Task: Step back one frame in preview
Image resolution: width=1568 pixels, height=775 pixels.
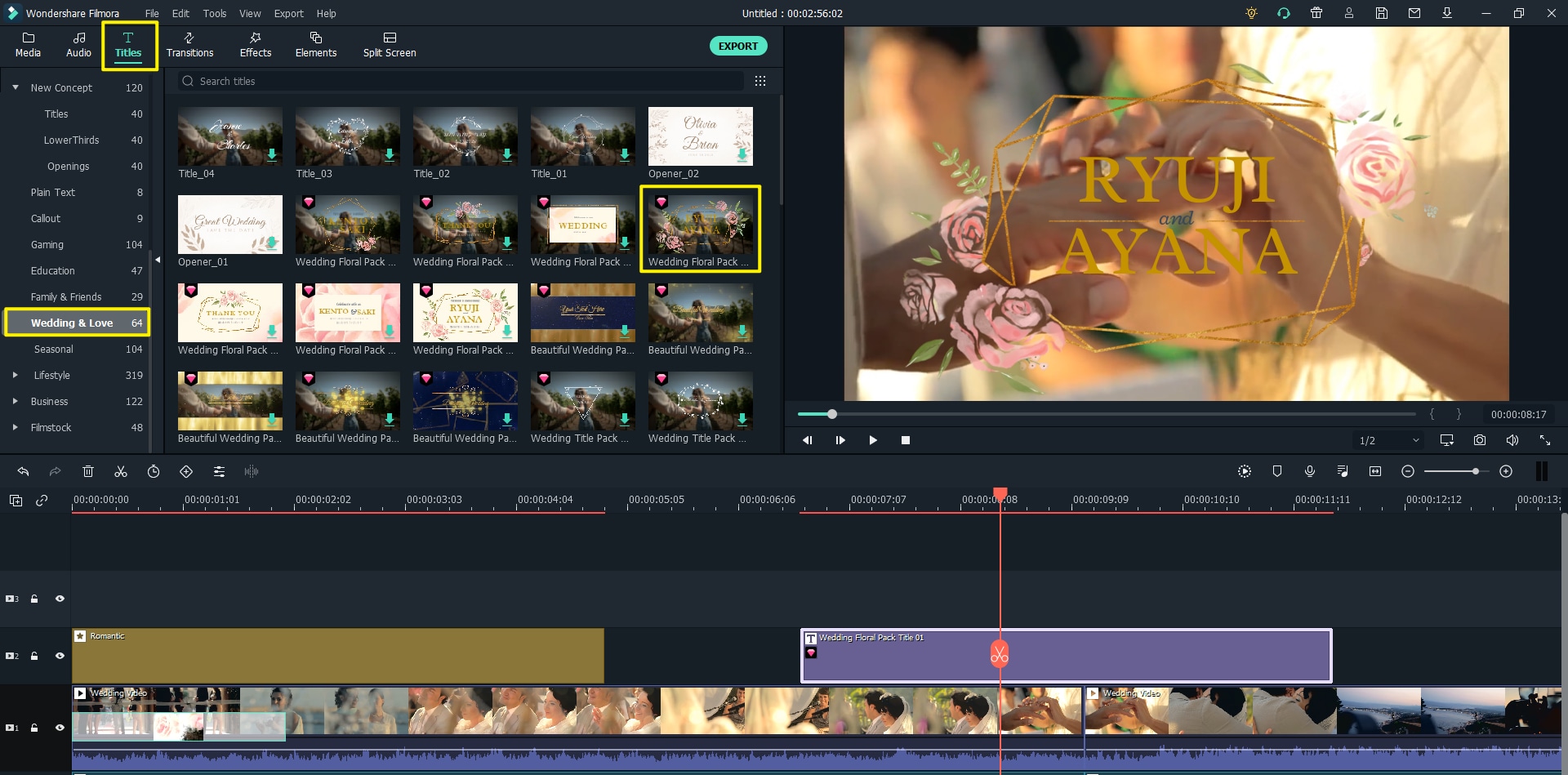Action: (808, 440)
